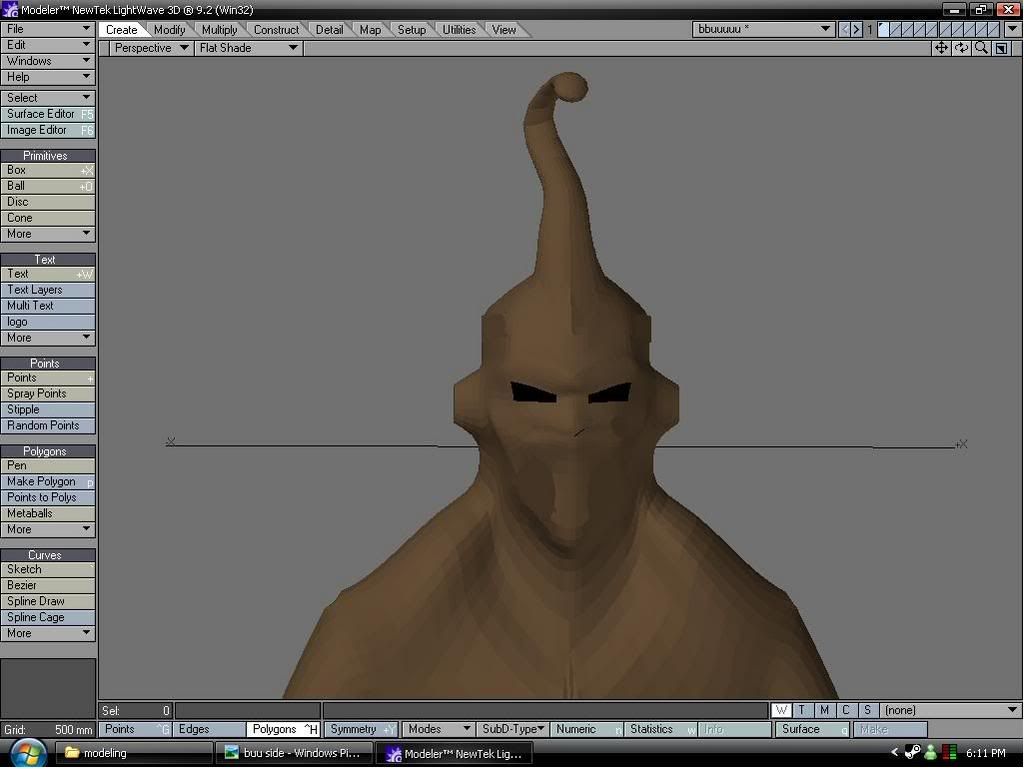Open the Help menu
The height and width of the screenshot is (769, 1024).
48,77
